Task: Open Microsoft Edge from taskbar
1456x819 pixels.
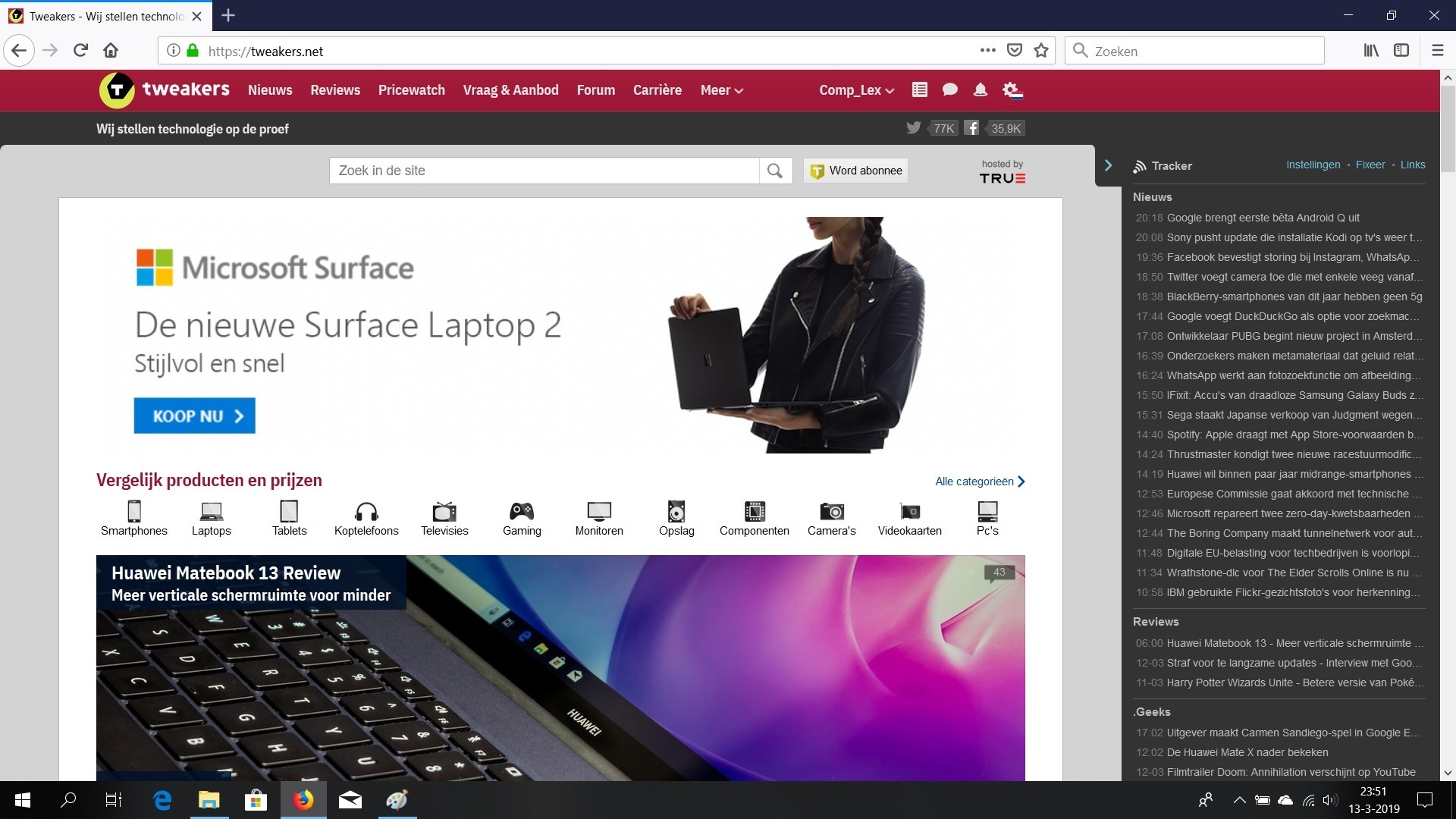Action: click(162, 800)
